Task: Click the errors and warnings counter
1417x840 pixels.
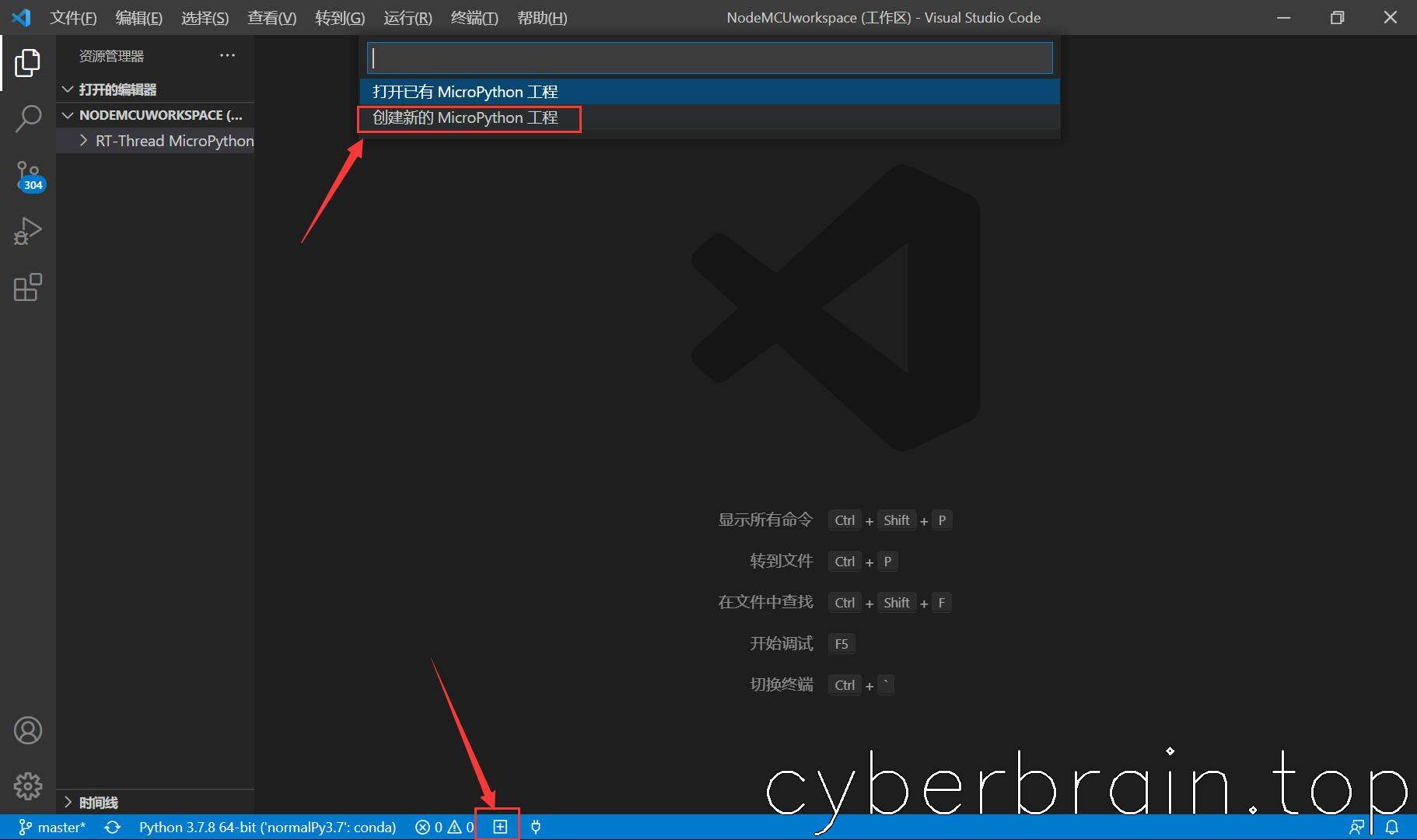Action: point(444,827)
